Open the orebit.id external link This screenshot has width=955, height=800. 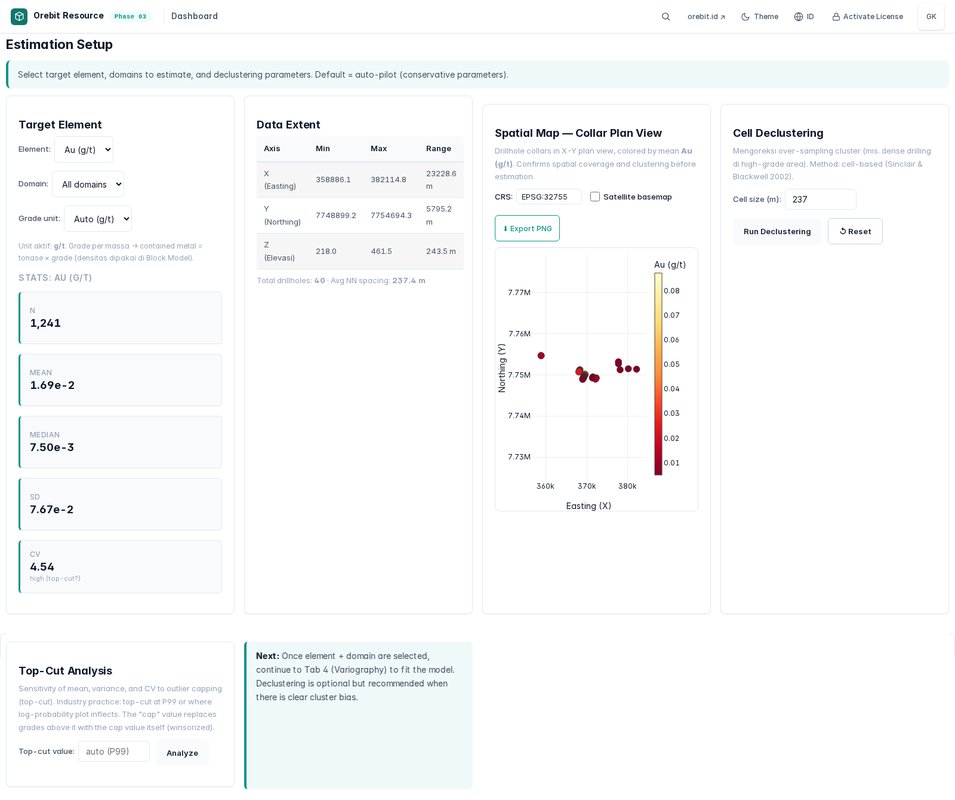(706, 16)
